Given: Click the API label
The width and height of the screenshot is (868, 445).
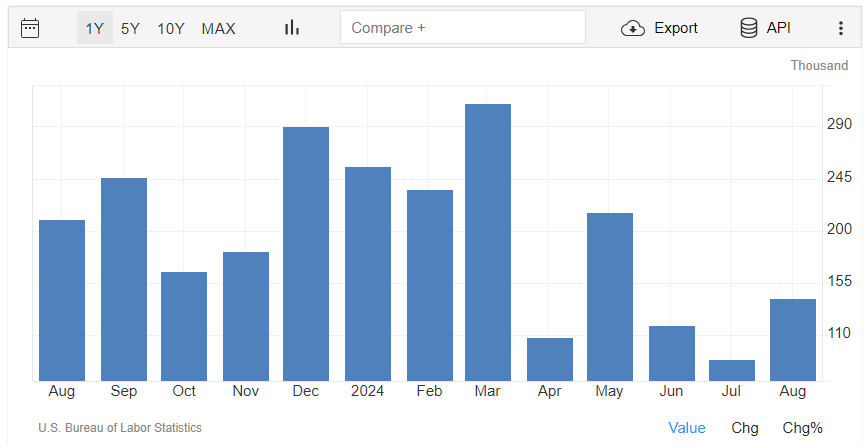Looking at the screenshot, I should (778, 28).
